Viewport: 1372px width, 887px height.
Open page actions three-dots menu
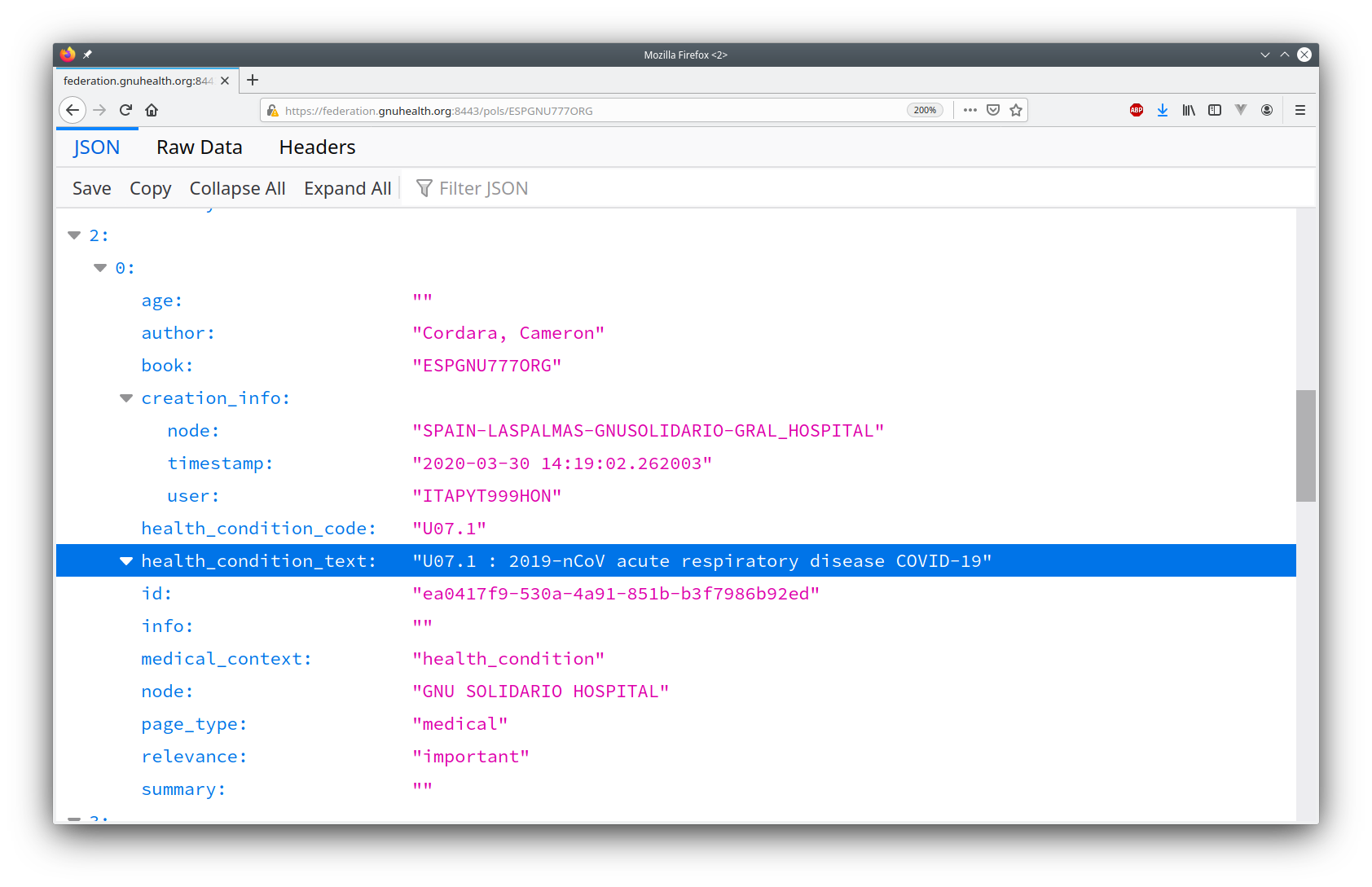point(970,110)
